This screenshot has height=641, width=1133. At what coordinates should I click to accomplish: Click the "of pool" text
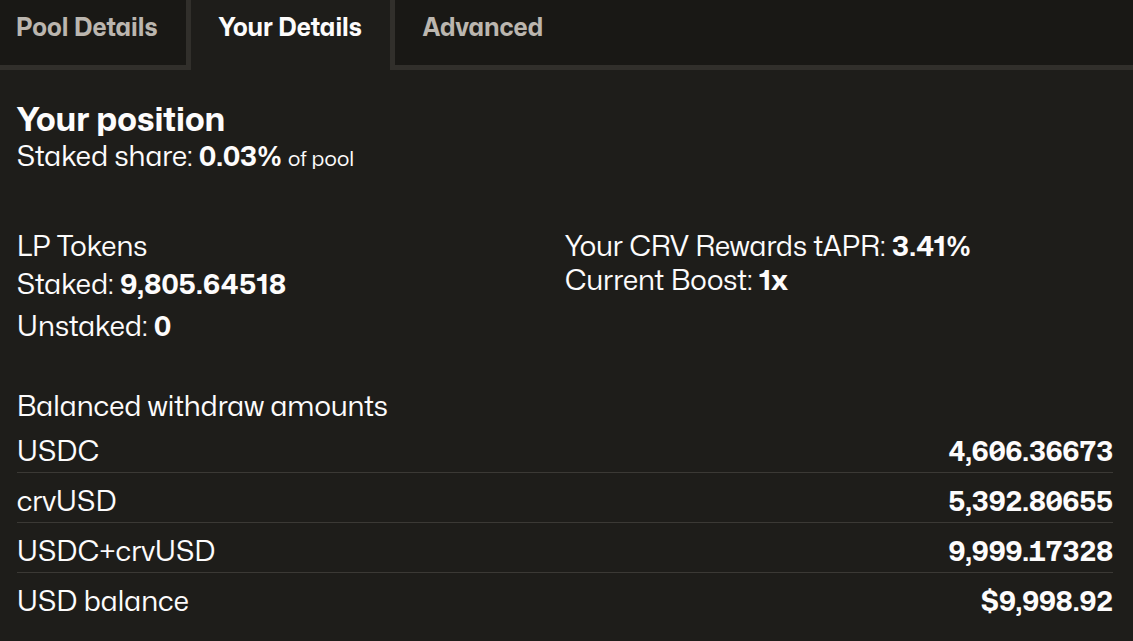[321, 158]
